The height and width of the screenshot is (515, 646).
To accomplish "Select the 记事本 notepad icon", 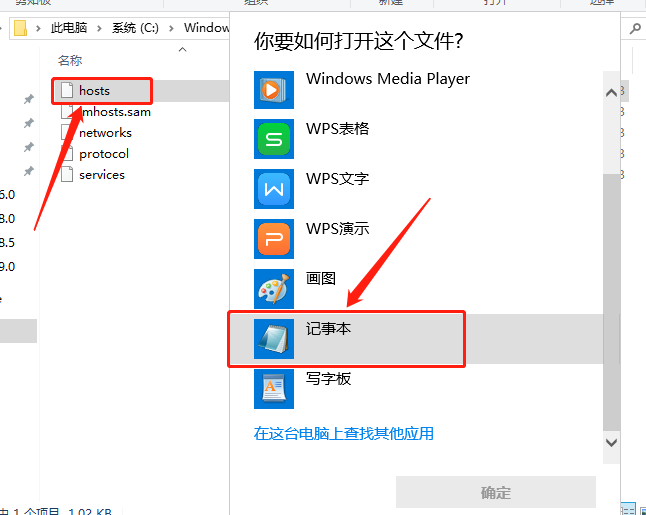I will 274,339.
